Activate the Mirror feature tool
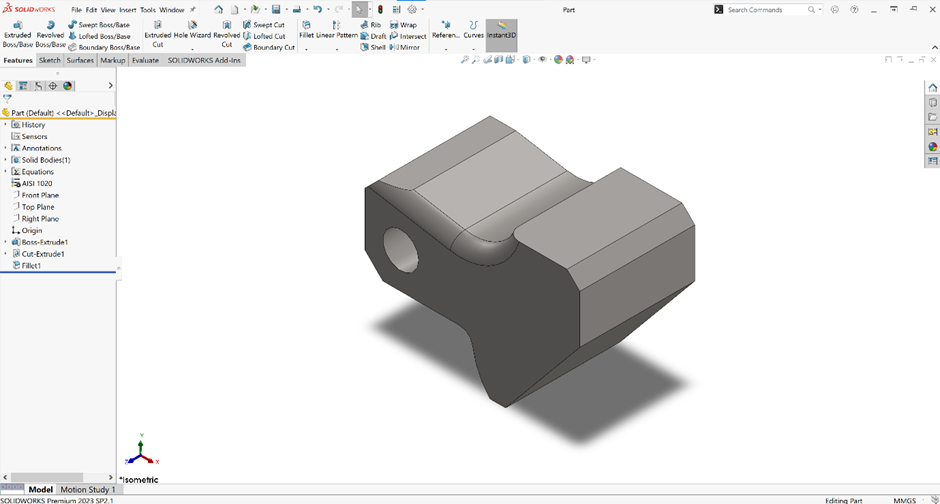940x504 pixels. click(404, 47)
